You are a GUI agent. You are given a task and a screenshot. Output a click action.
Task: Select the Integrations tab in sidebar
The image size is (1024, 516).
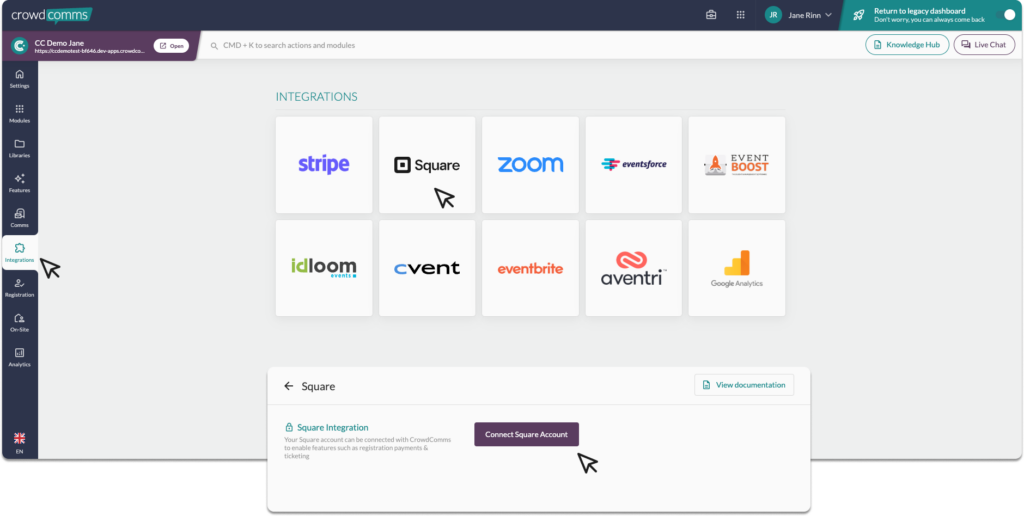click(x=19, y=252)
